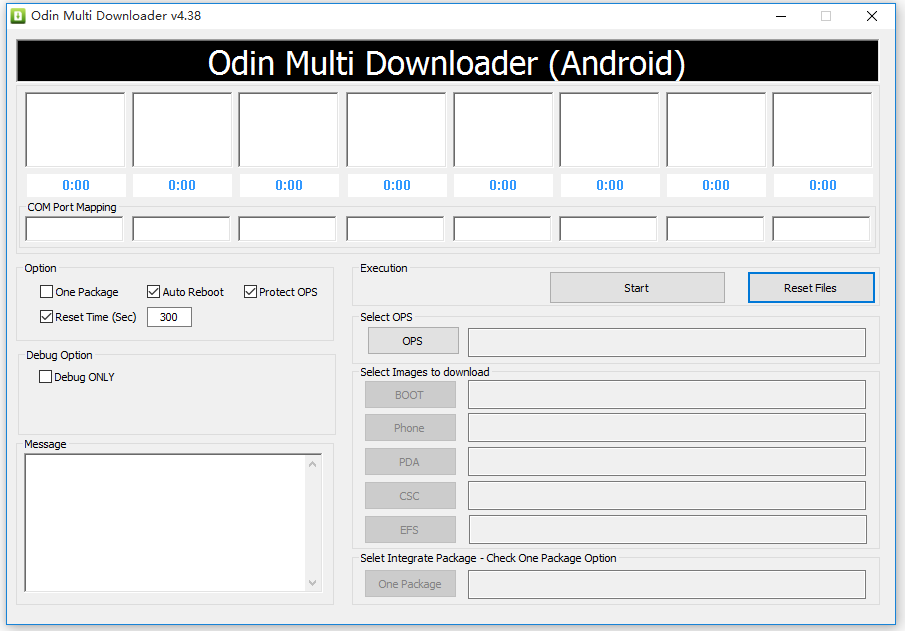Click the Reset Time value field showing 300

tap(169, 317)
